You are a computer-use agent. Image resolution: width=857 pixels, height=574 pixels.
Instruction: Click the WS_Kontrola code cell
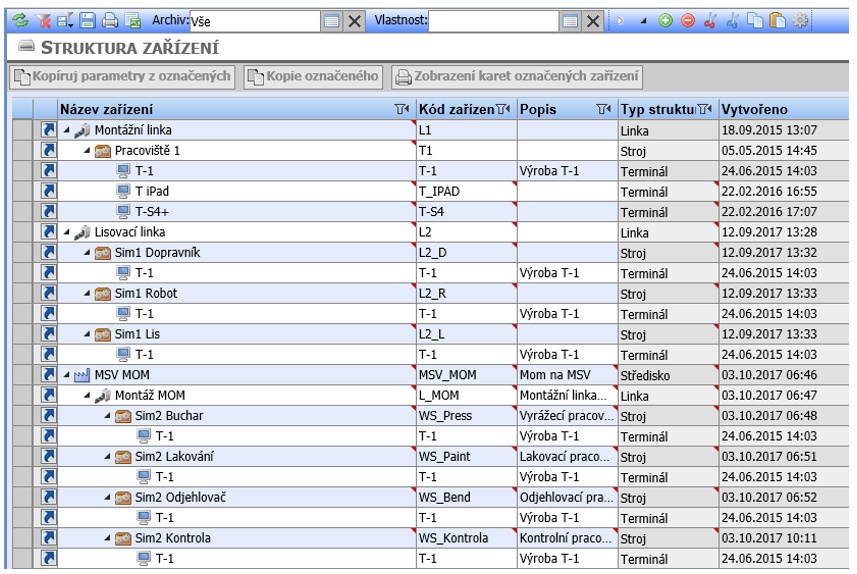pyautogui.click(x=467, y=538)
